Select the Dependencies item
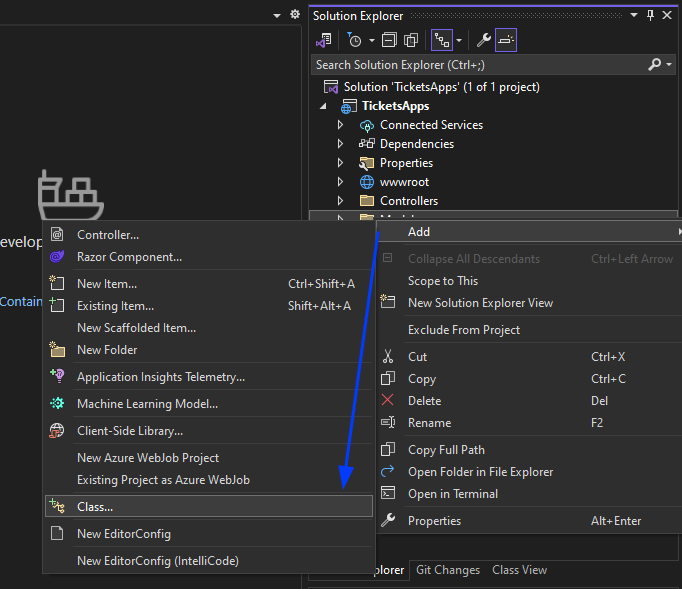 click(417, 144)
